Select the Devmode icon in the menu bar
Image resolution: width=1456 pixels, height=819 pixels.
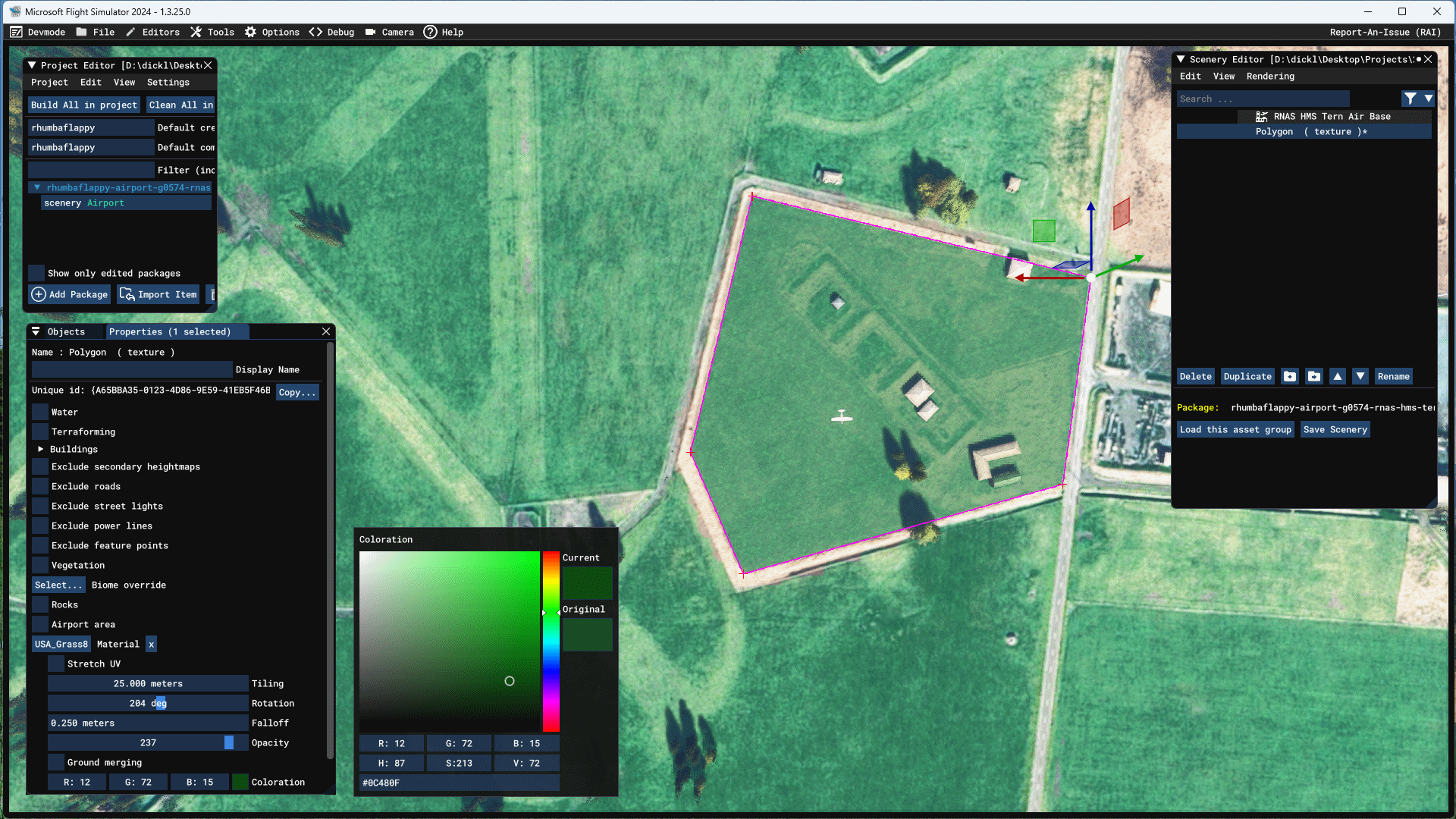coord(16,32)
